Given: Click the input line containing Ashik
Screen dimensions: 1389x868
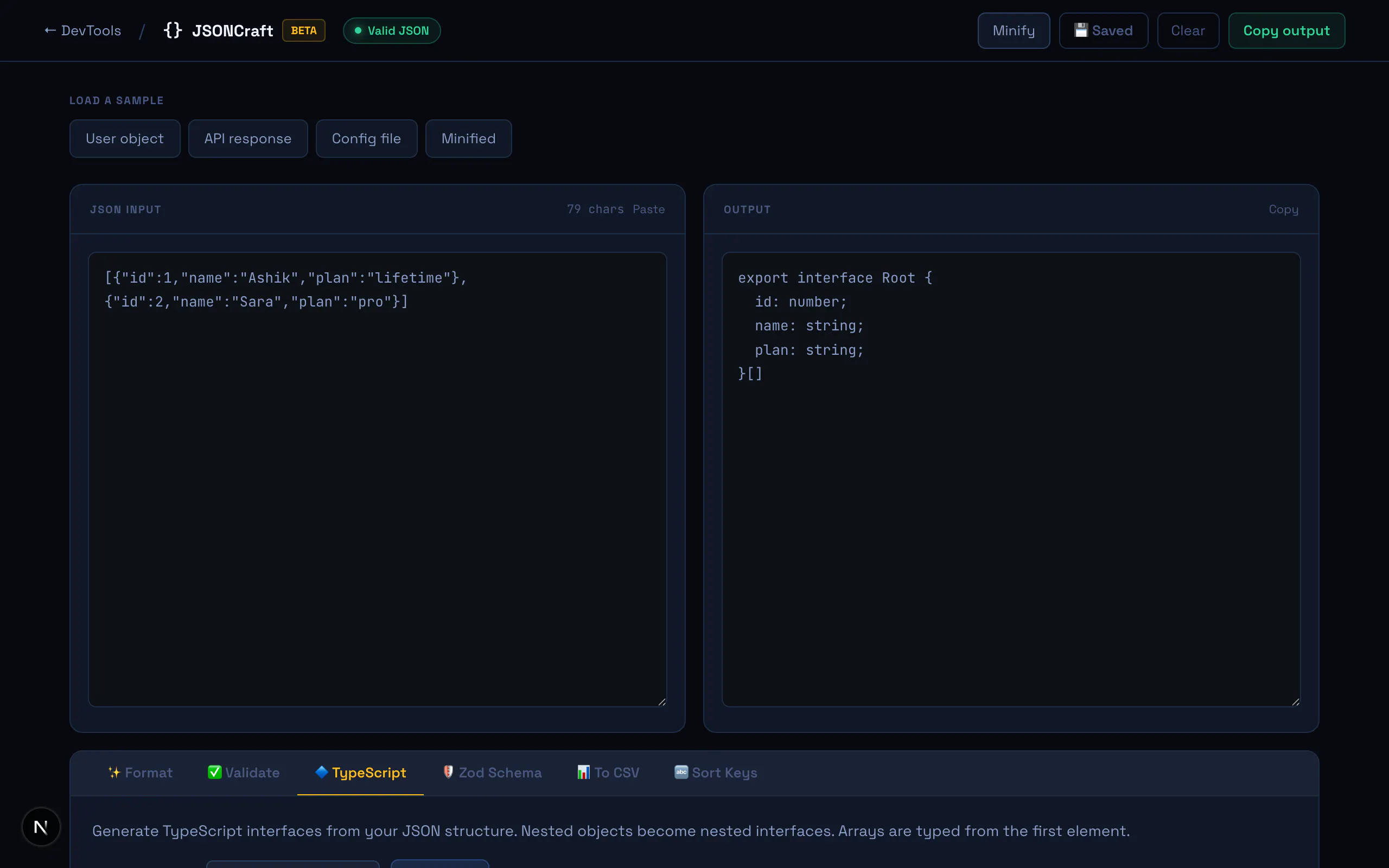Looking at the screenshot, I should pyautogui.click(x=286, y=278).
